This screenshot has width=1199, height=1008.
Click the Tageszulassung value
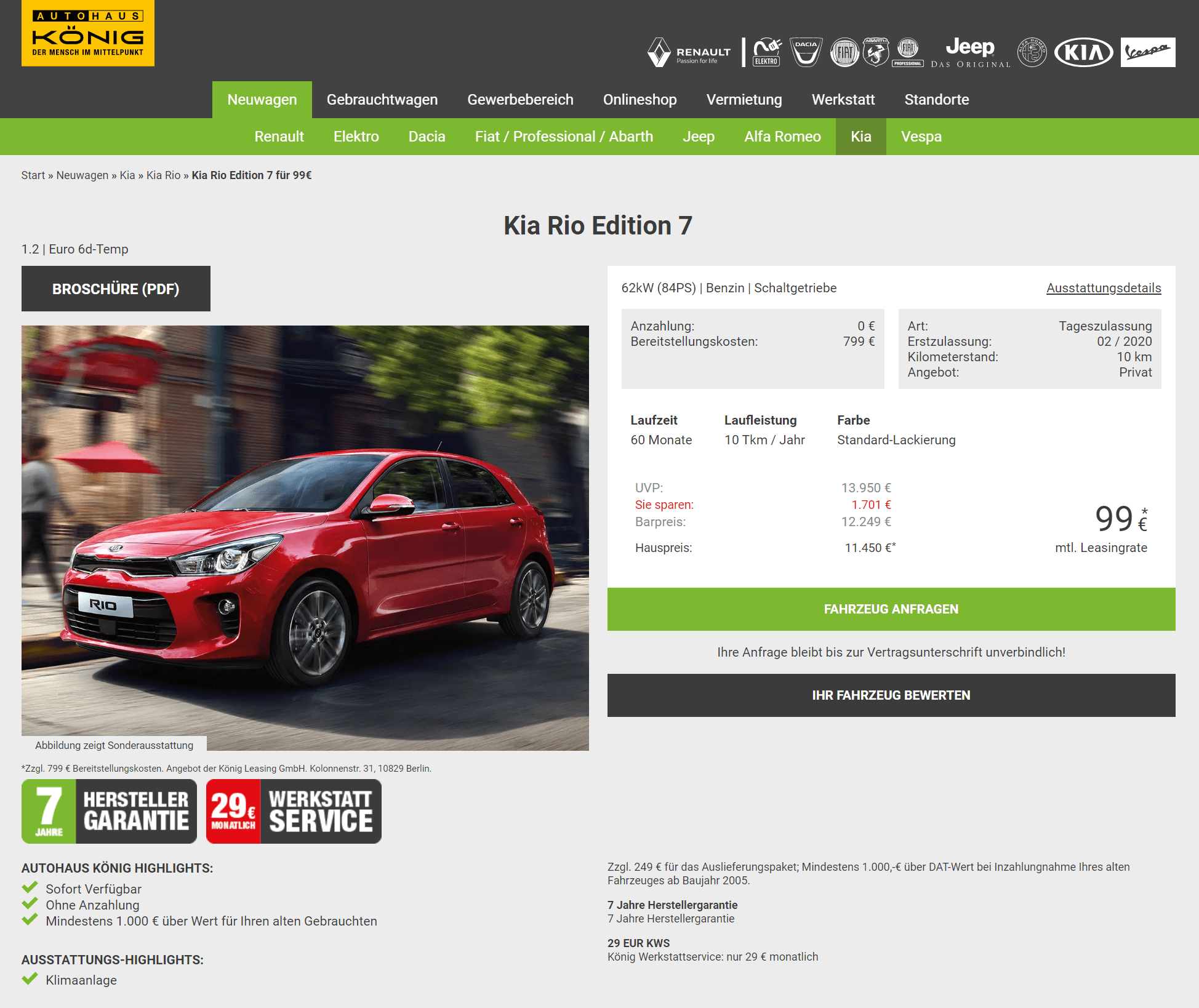pyautogui.click(x=1105, y=326)
